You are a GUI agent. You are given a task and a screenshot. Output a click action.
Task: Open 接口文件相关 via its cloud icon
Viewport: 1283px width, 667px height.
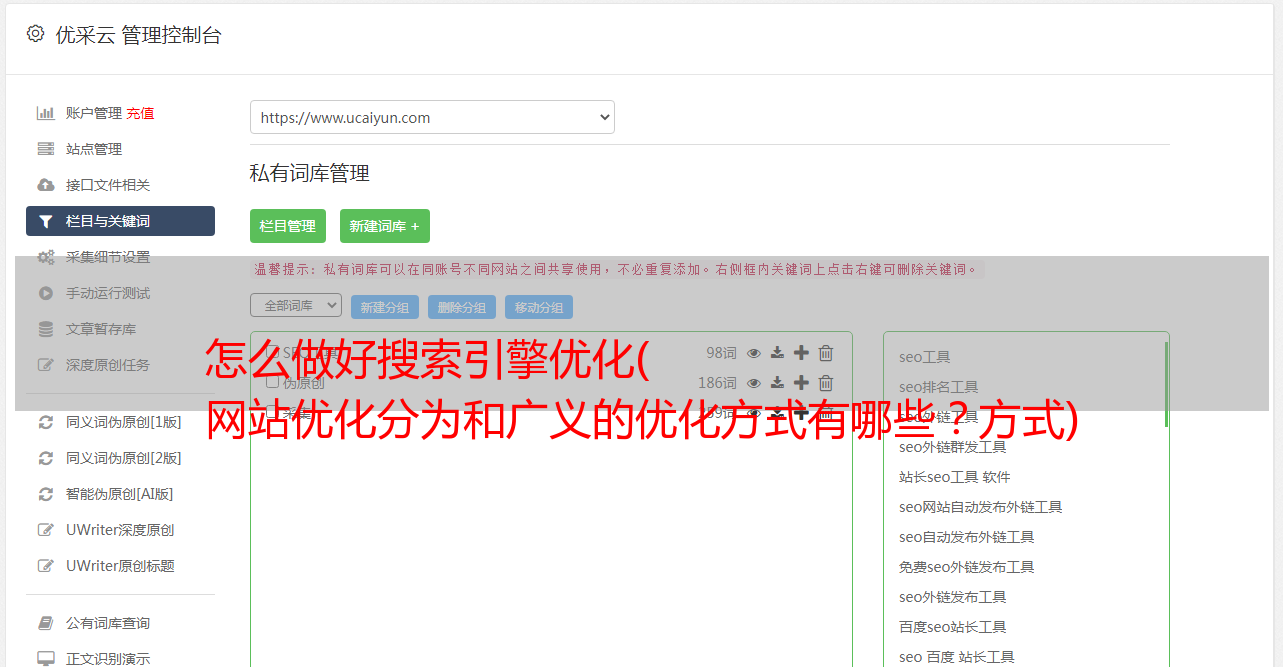tap(46, 185)
